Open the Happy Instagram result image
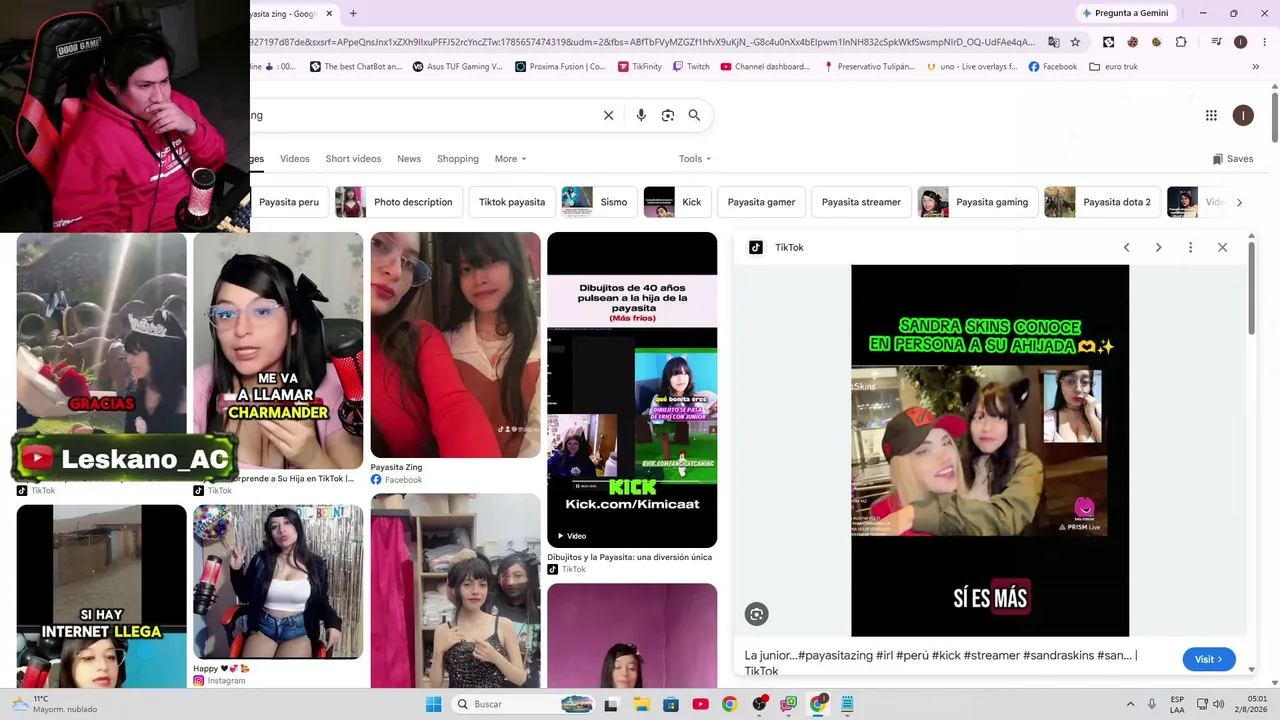Image resolution: width=1280 pixels, height=720 pixels. pos(278,582)
